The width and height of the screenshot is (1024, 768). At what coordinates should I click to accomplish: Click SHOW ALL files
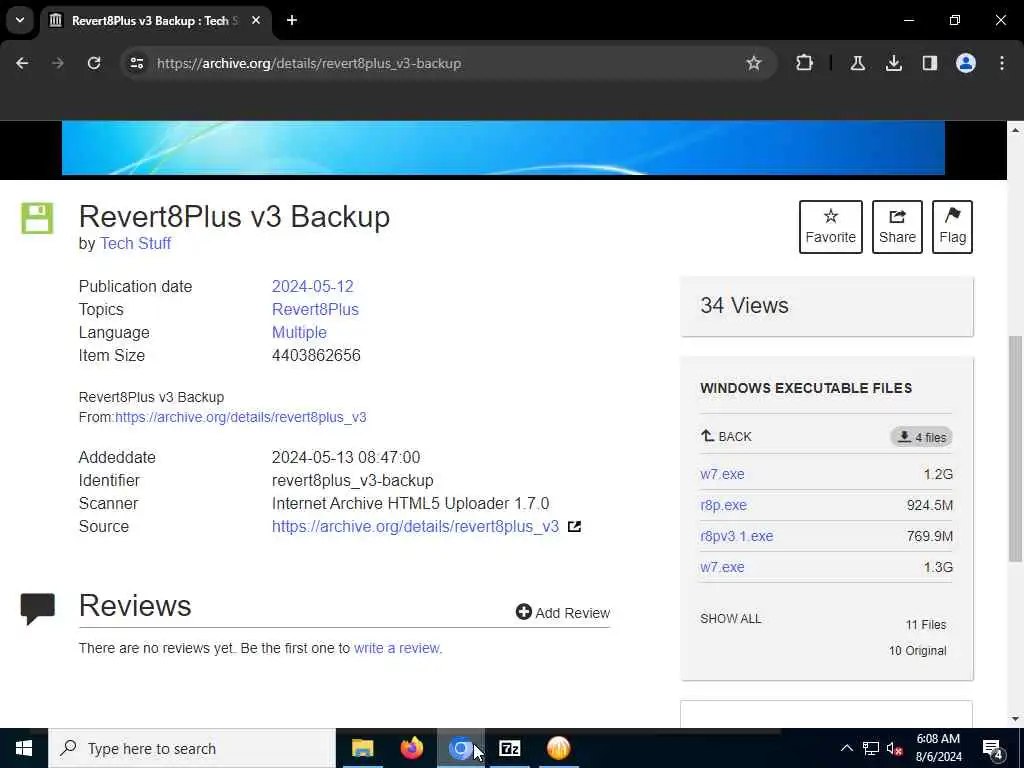point(731,618)
